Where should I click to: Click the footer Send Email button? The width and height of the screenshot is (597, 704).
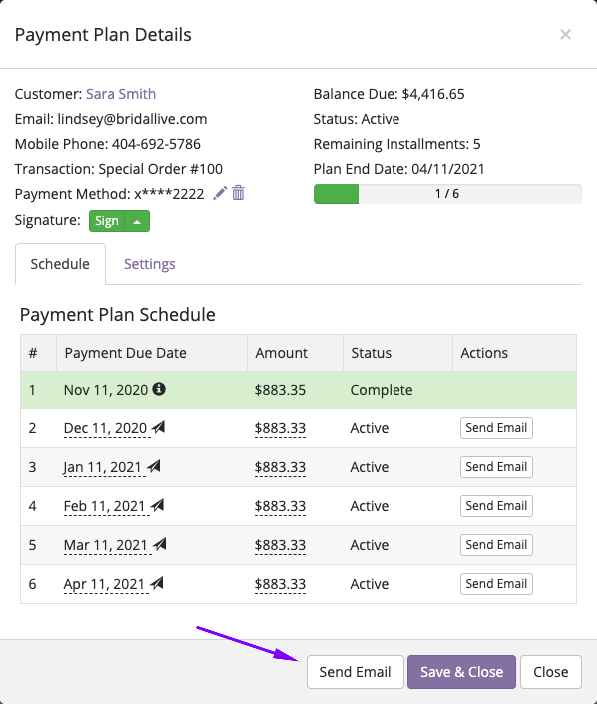(x=355, y=672)
